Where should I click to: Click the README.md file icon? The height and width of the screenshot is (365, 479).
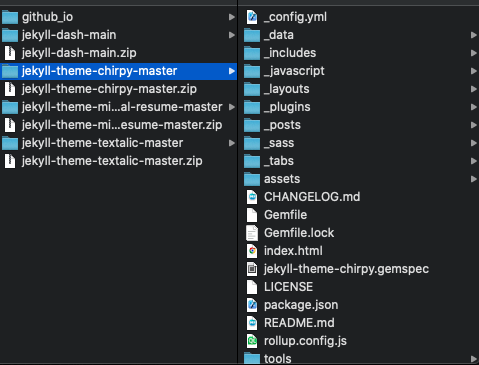coord(252,323)
